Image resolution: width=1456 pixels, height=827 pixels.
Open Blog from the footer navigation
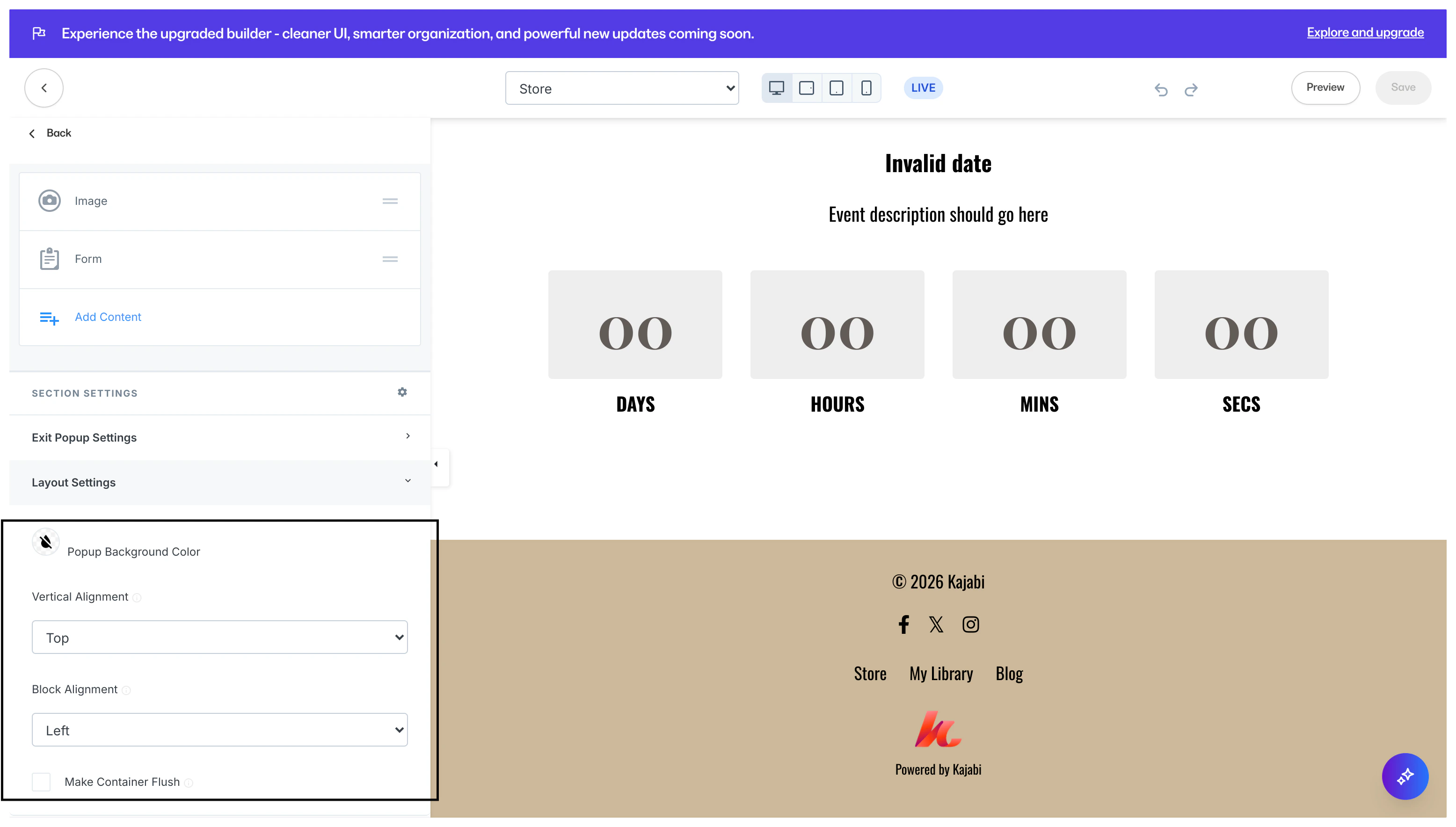click(1009, 673)
